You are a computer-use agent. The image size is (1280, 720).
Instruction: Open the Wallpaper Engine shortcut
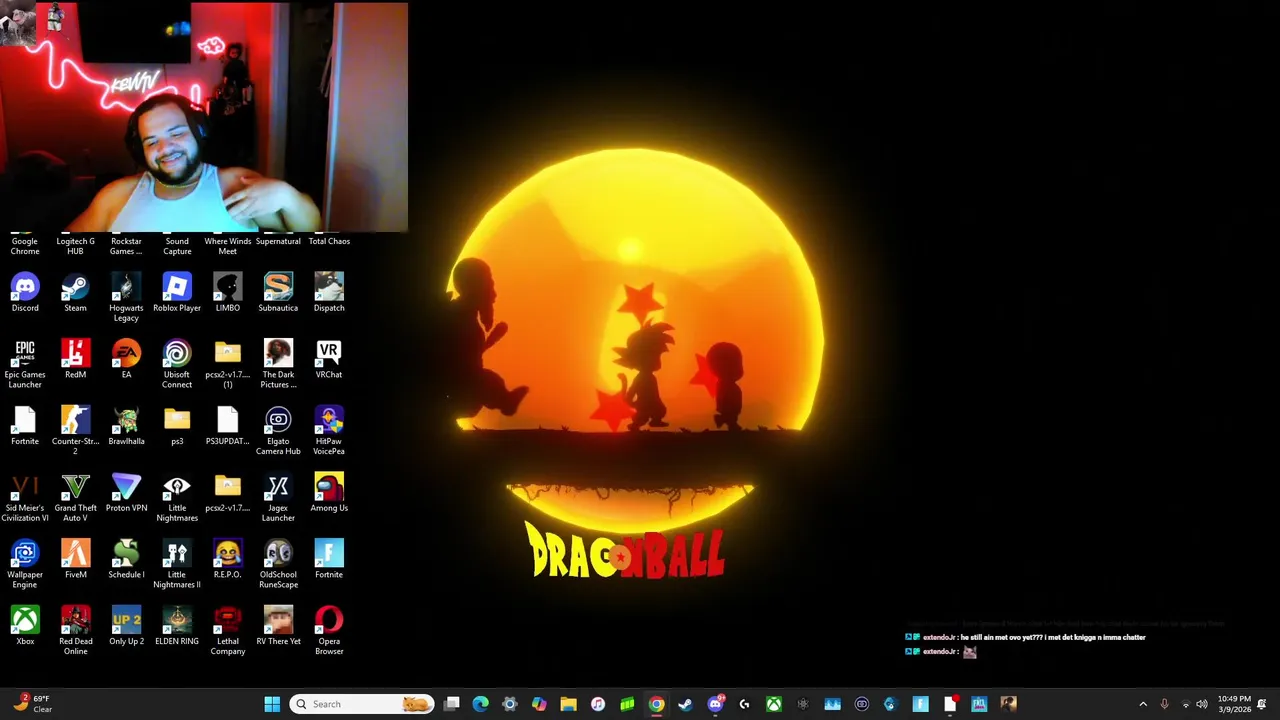point(25,564)
